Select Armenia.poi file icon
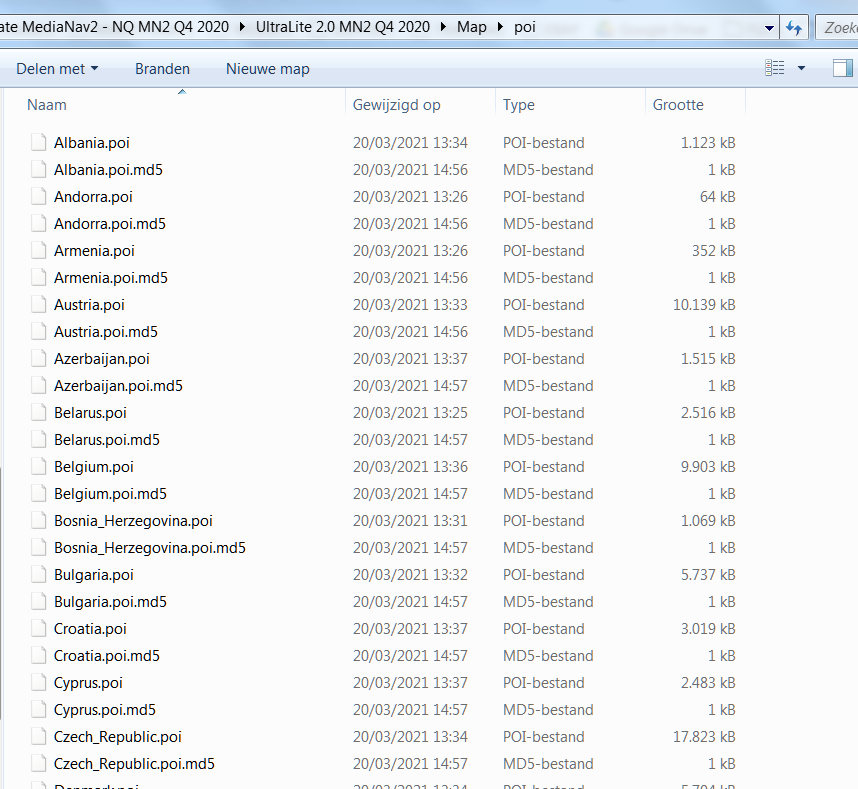This screenshot has height=789, width=858. [x=38, y=251]
